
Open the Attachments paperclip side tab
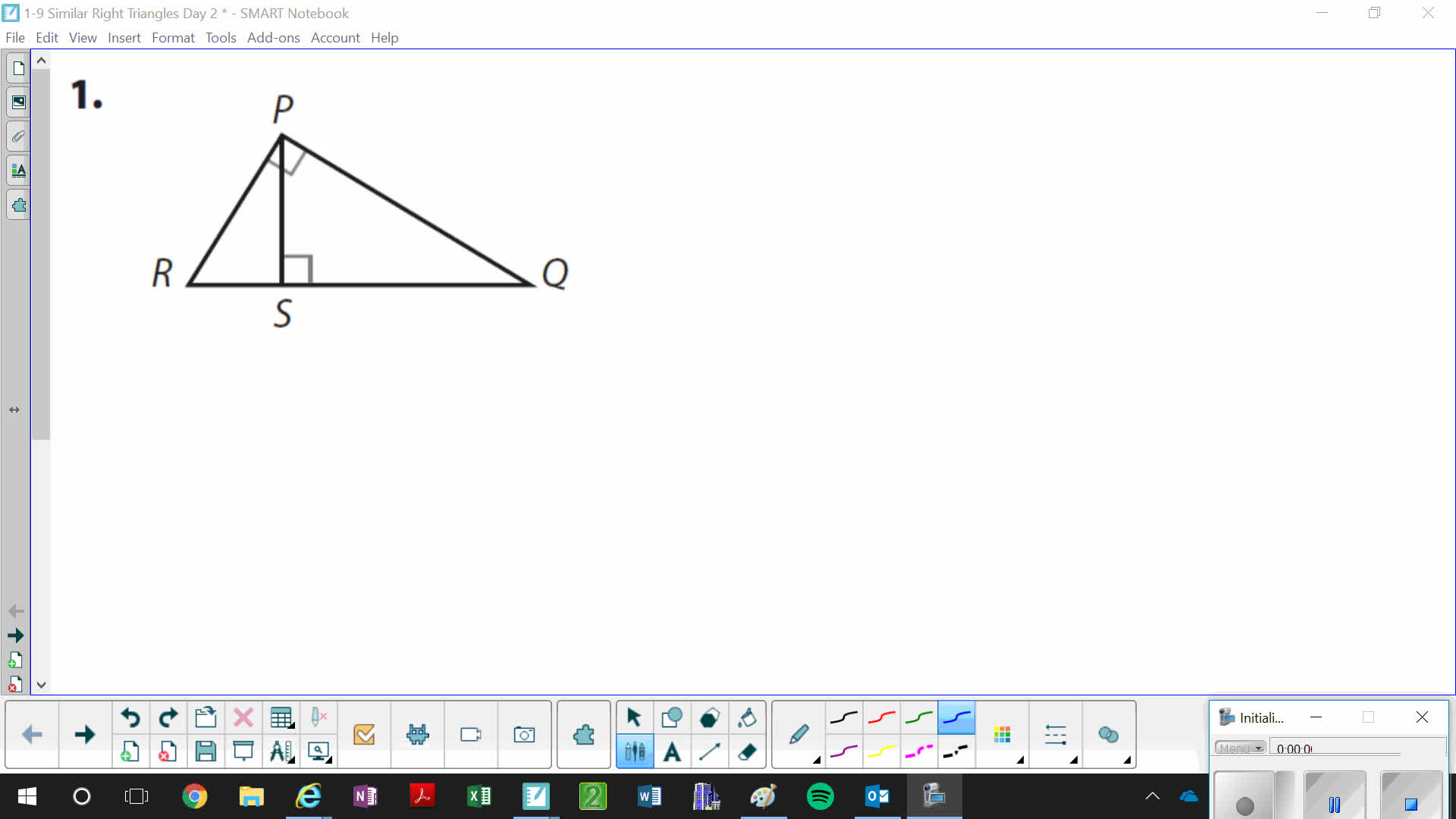tap(18, 136)
